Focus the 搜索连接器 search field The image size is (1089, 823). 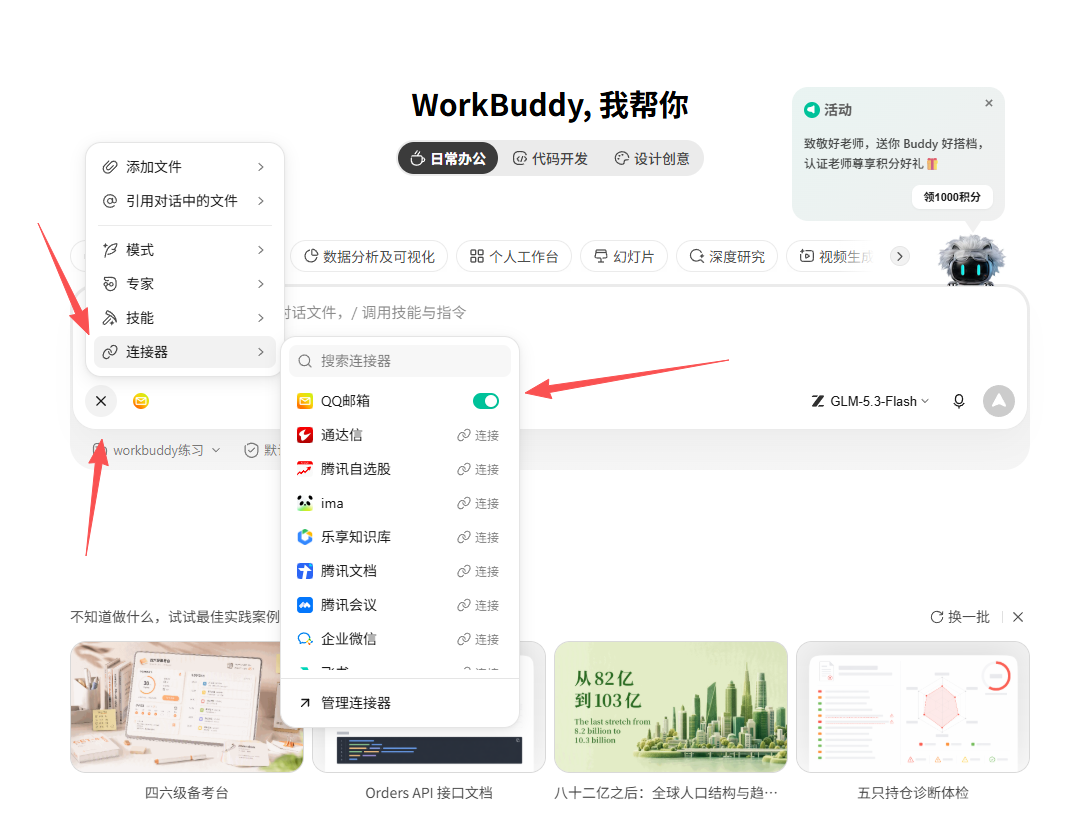400,361
